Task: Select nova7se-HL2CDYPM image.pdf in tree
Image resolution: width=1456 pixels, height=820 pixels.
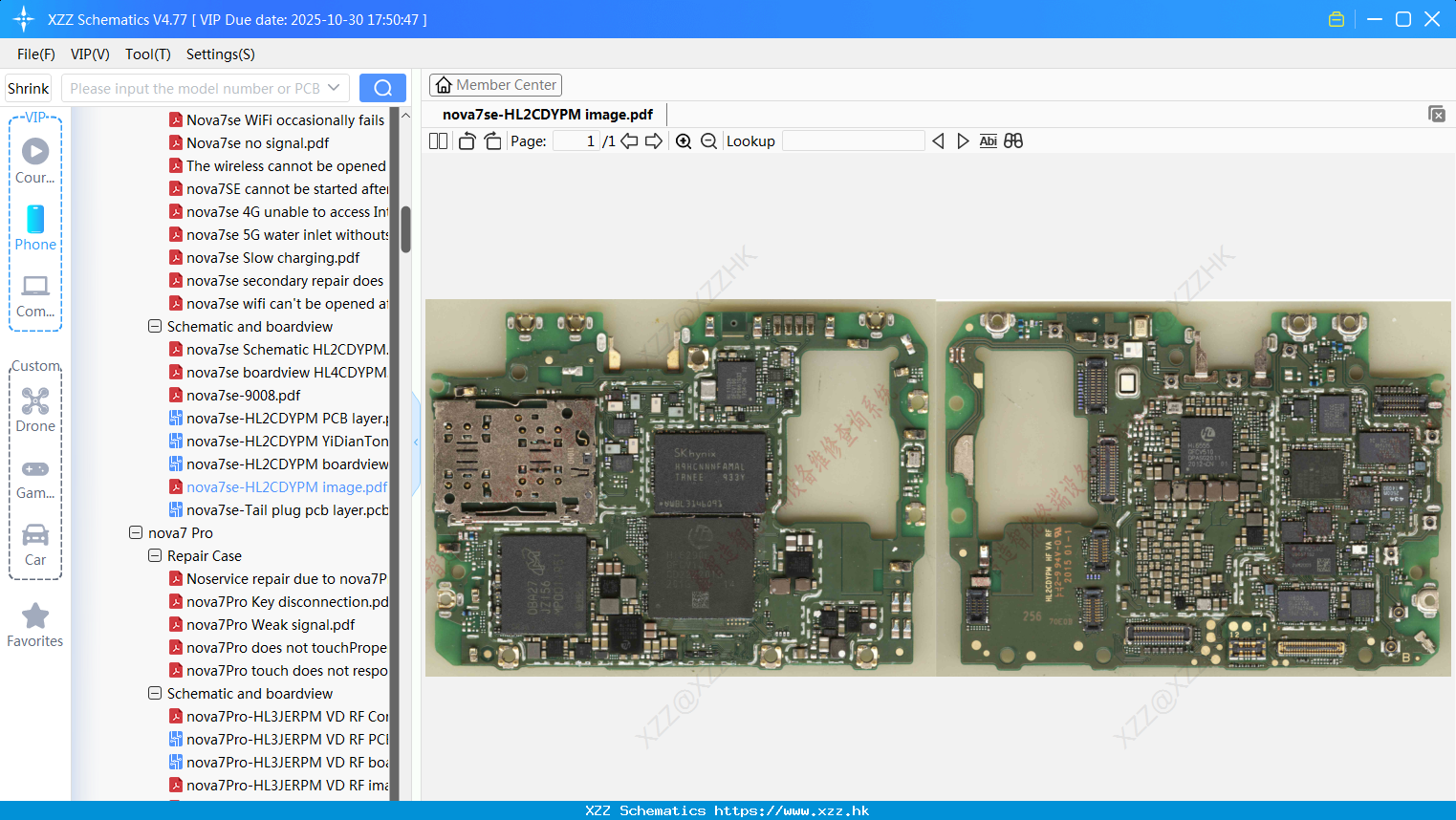Action: click(286, 486)
